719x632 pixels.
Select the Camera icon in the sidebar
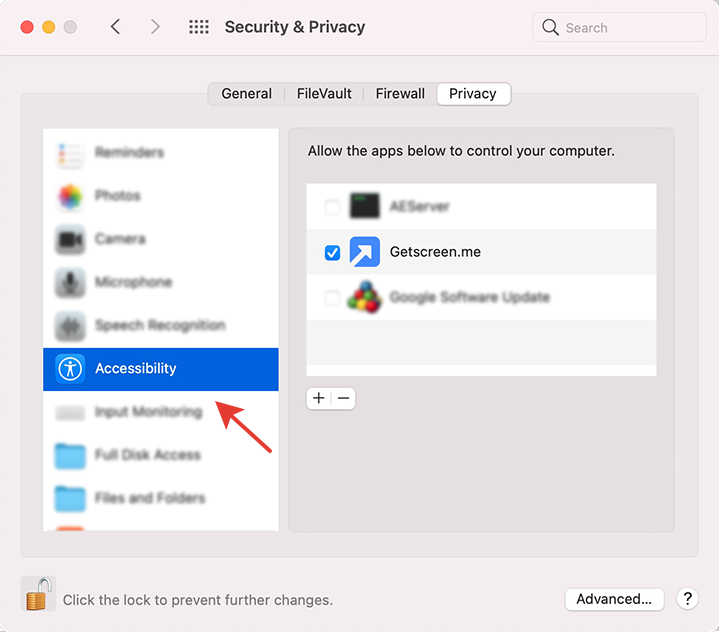70,239
